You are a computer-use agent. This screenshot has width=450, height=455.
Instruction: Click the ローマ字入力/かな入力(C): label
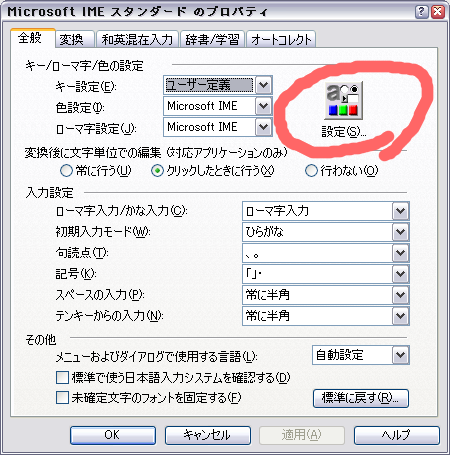coord(121,211)
